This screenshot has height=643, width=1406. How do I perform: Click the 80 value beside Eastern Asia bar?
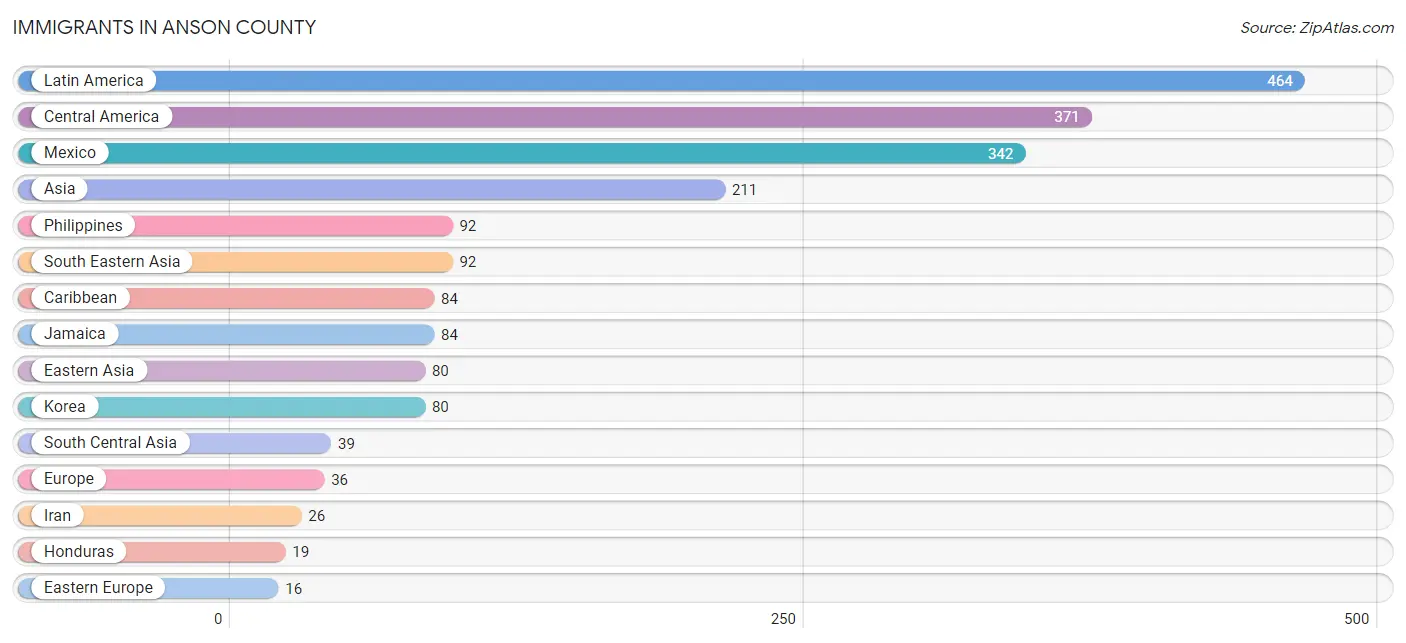[440, 371]
